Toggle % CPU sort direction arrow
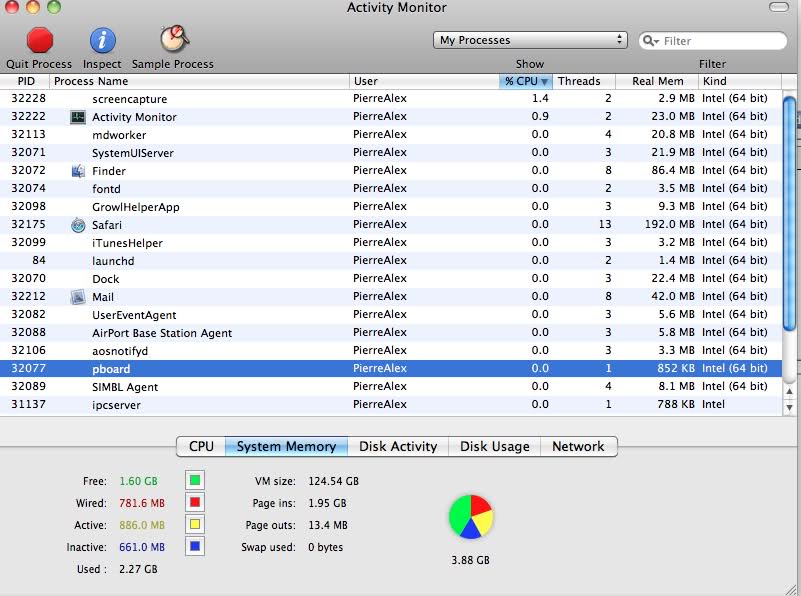Screen dimensions: 801x596 tap(544, 82)
